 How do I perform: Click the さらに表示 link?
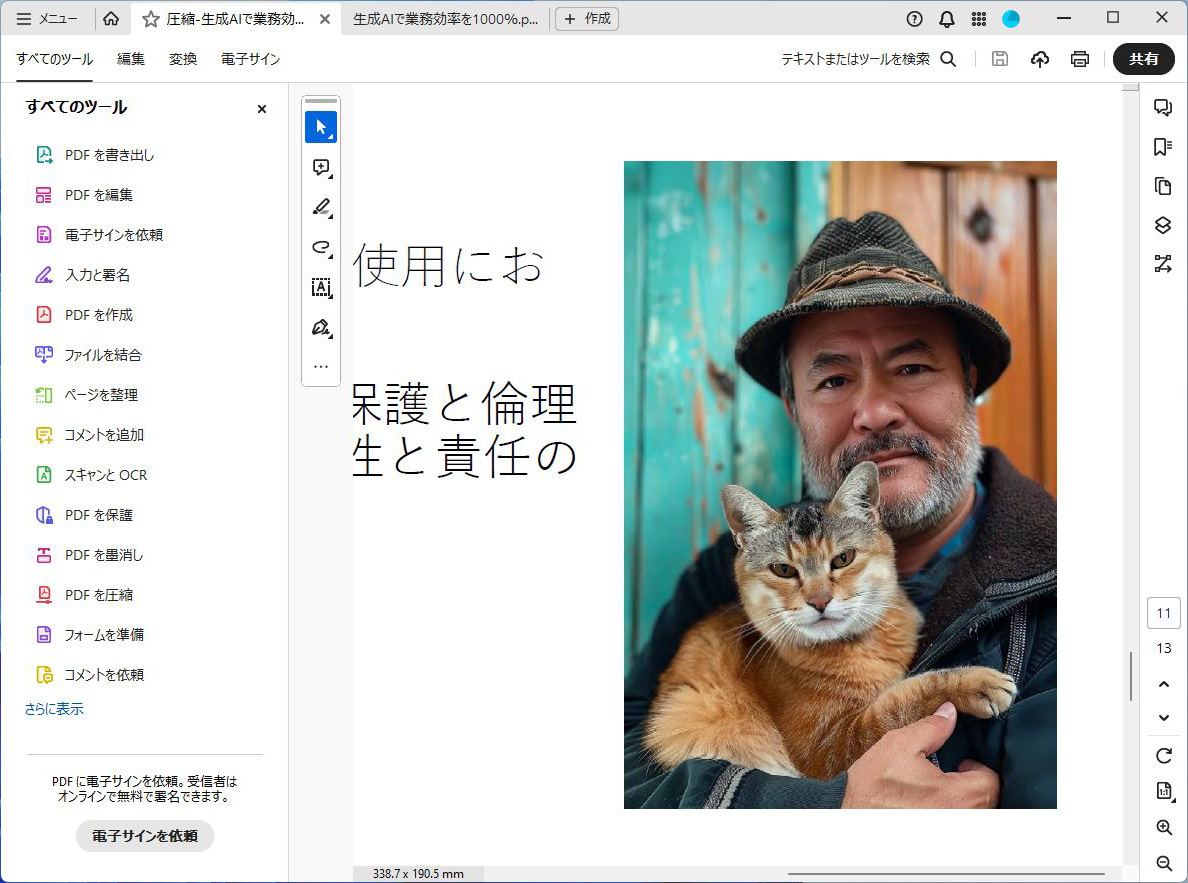[x=54, y=709]
